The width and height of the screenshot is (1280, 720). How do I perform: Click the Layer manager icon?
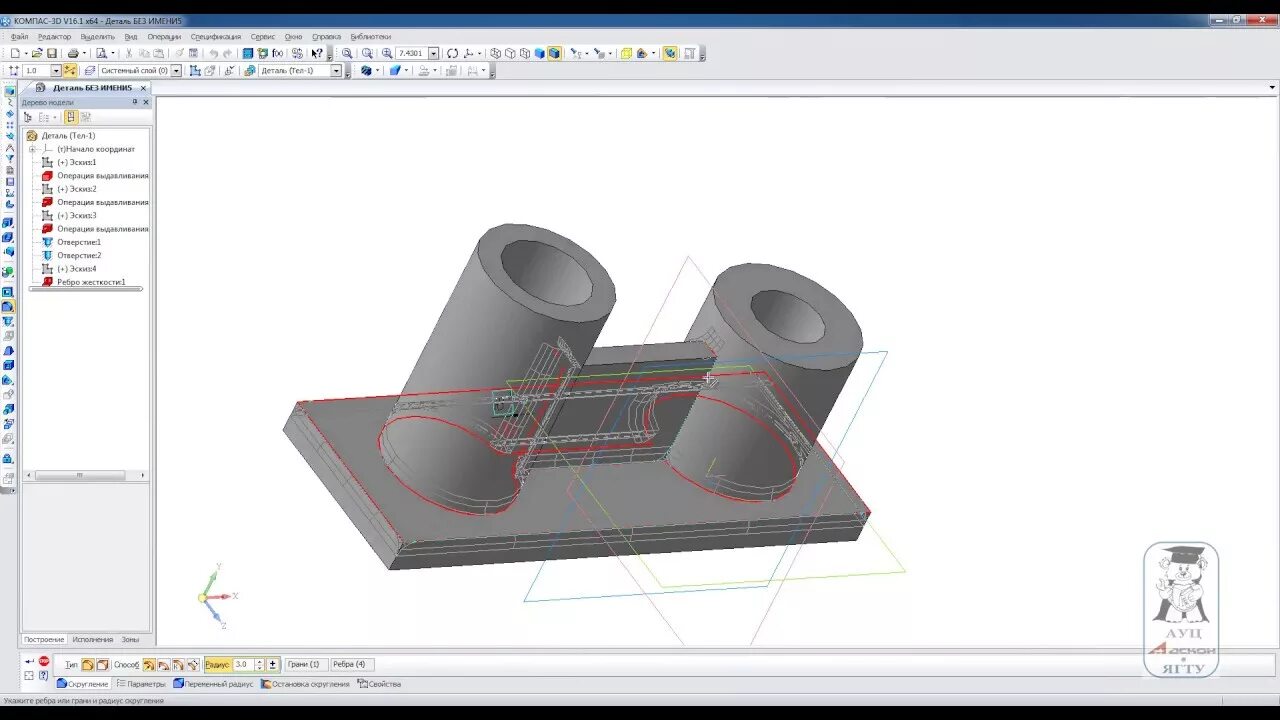click(x=90, y=71)
